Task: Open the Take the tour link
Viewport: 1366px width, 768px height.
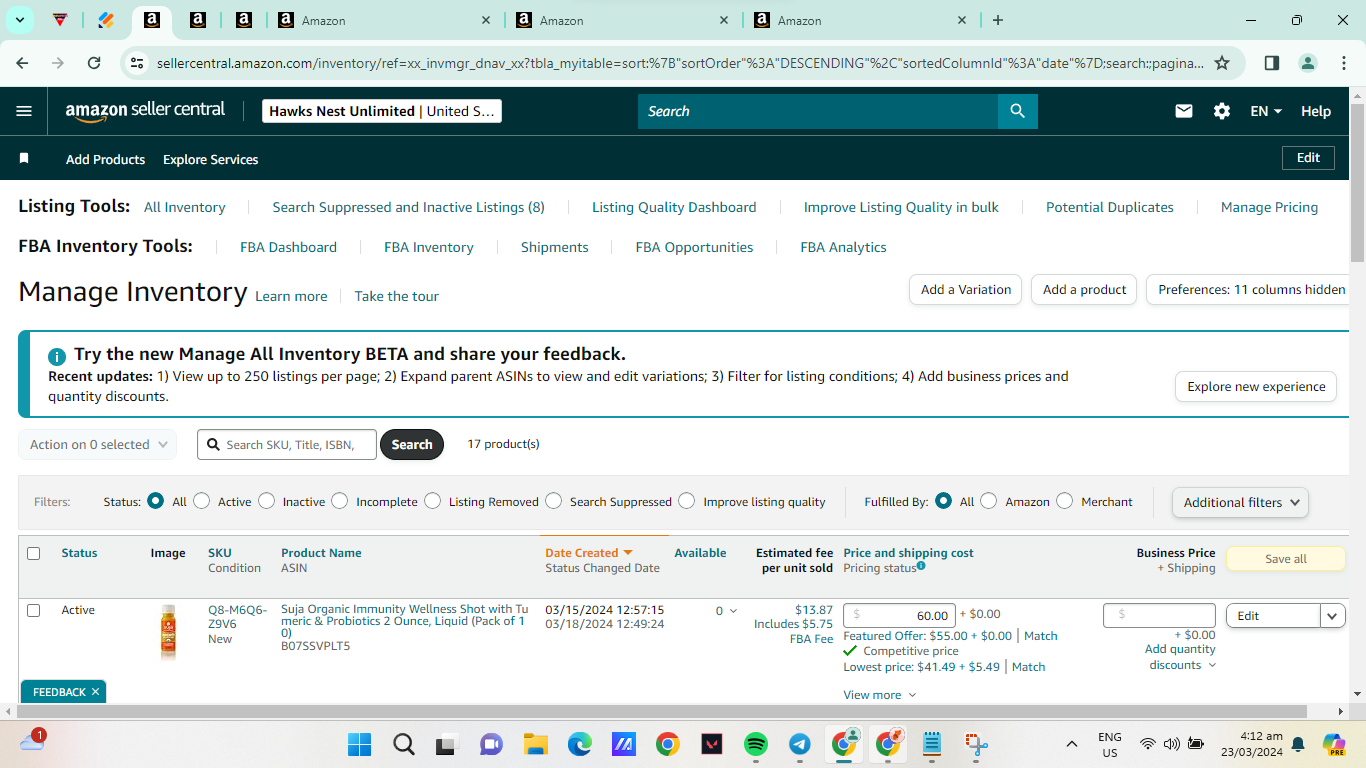Action: click(397, 296)
